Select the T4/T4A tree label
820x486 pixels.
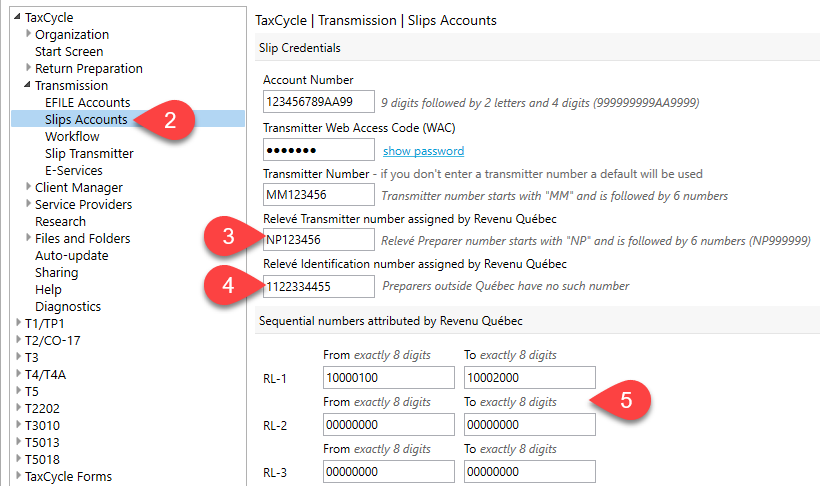pos(45,375)
